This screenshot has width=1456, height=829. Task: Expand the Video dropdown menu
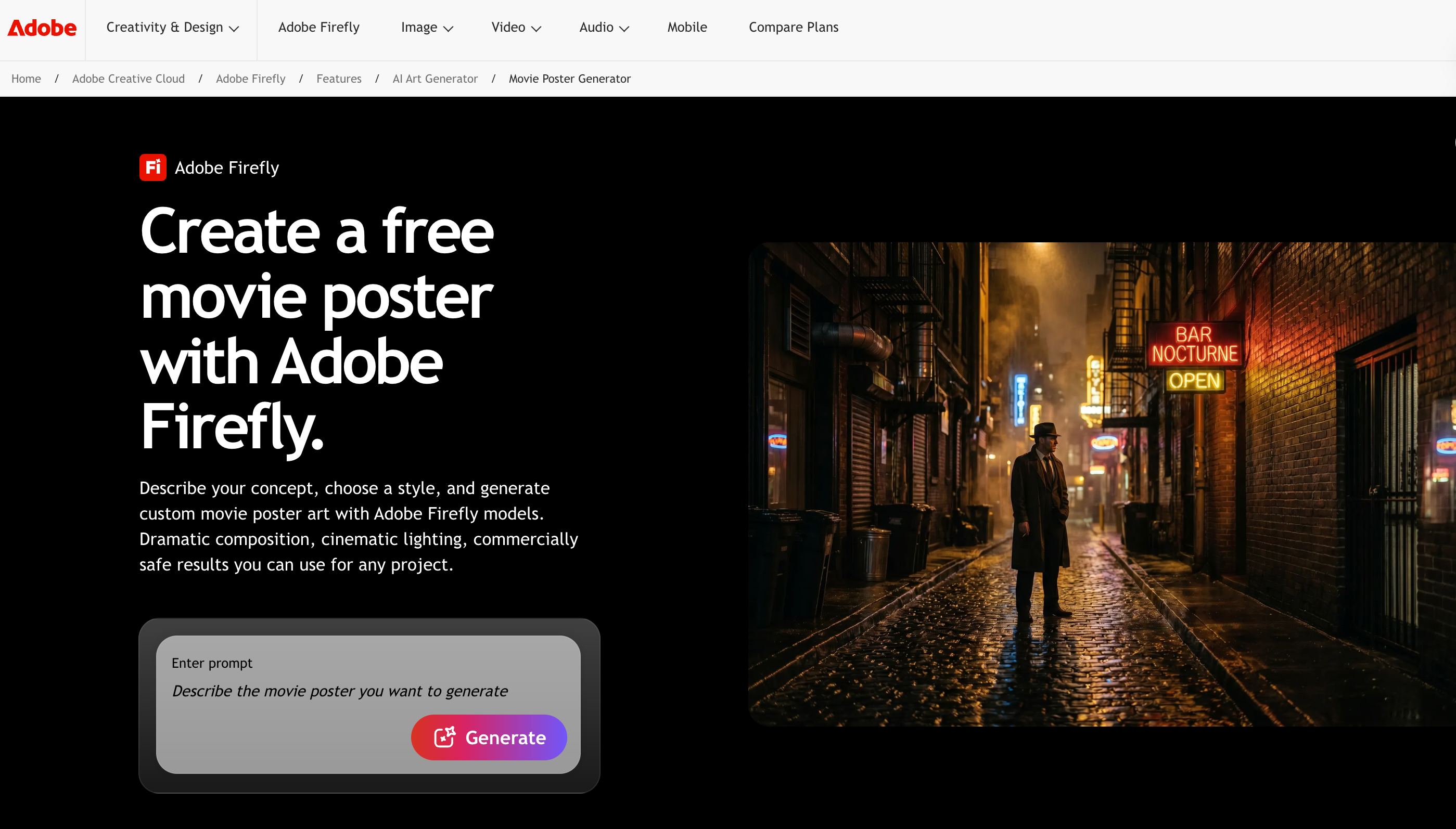516,28
